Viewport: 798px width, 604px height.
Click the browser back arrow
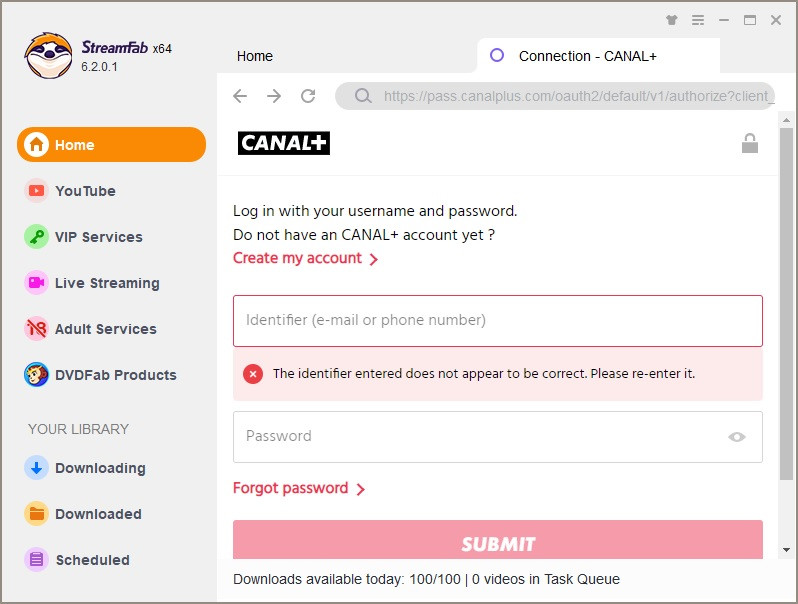click(x=240, y=96)
